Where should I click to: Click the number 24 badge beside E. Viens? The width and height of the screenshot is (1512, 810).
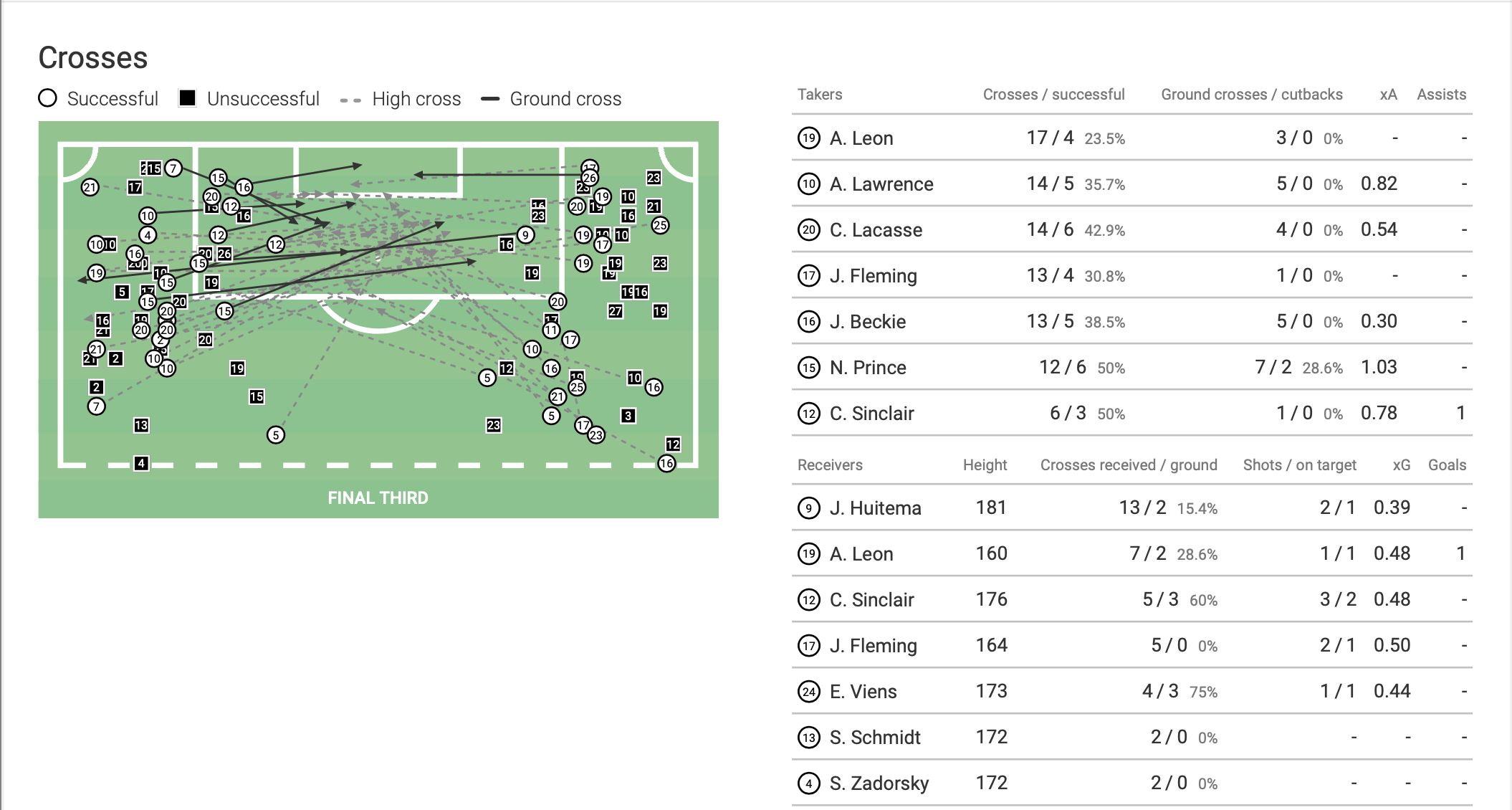(x=809, y=692)
